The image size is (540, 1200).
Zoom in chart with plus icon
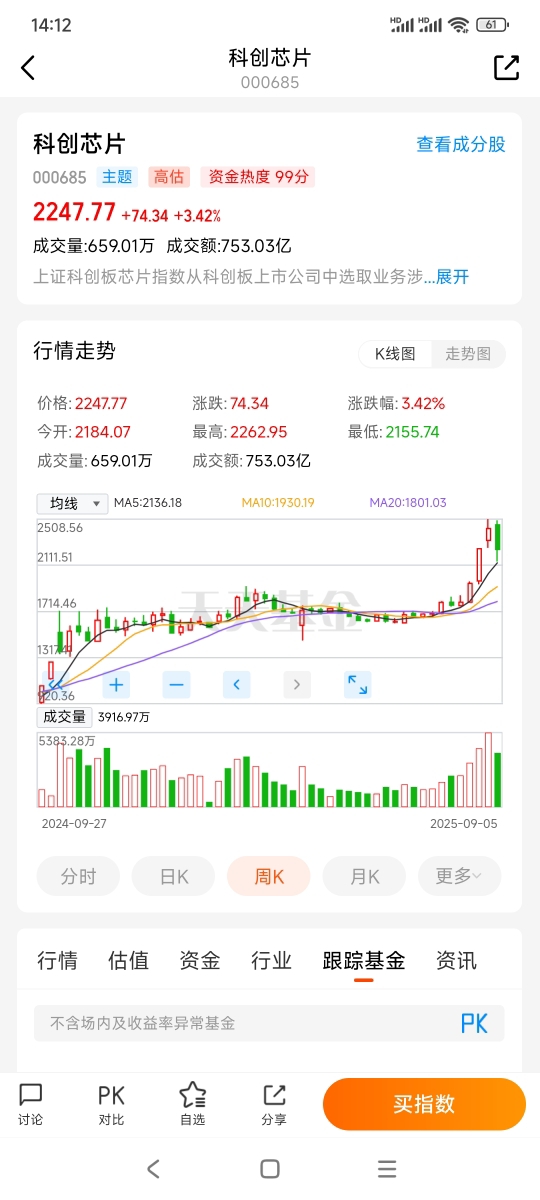[116, 685]
